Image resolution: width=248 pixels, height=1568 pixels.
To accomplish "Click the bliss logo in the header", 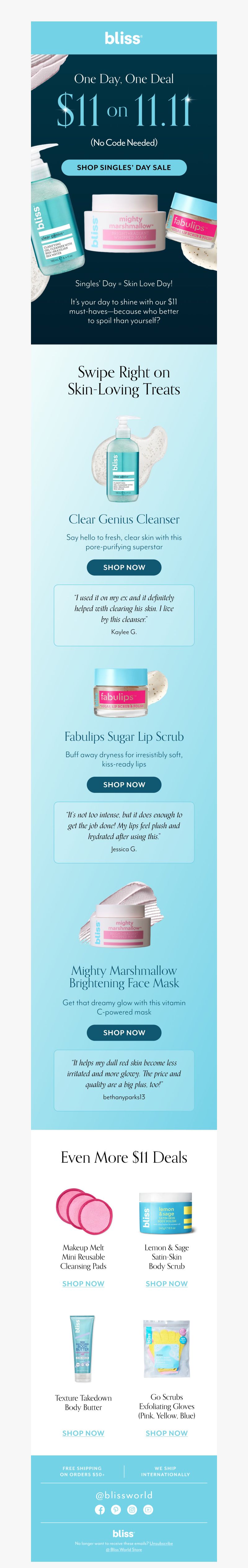I will pos(123,38).
